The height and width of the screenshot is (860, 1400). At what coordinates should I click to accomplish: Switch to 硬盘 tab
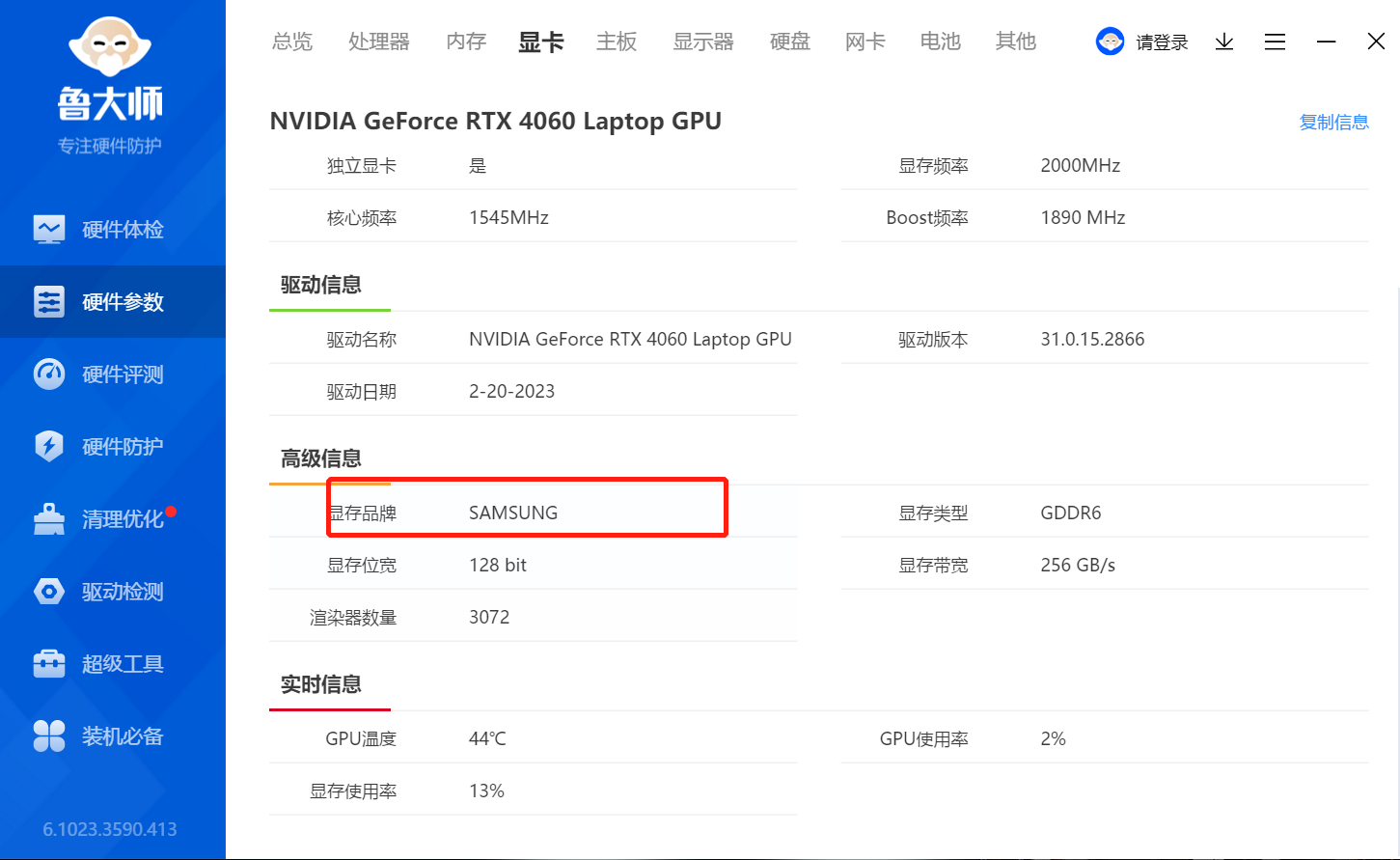pyautogui.click(x=790, y=42)
